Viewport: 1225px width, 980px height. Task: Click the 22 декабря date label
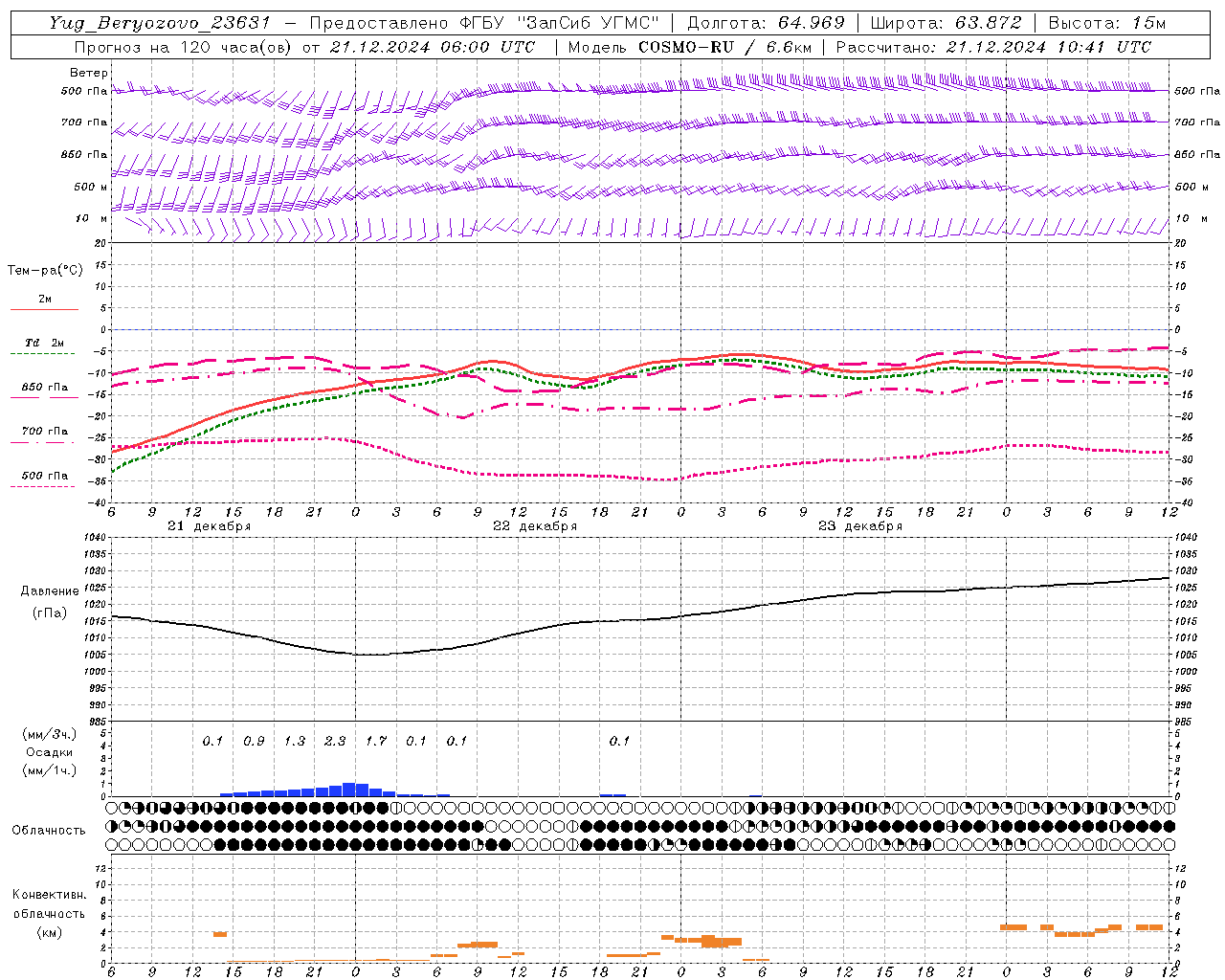[535, 526]
